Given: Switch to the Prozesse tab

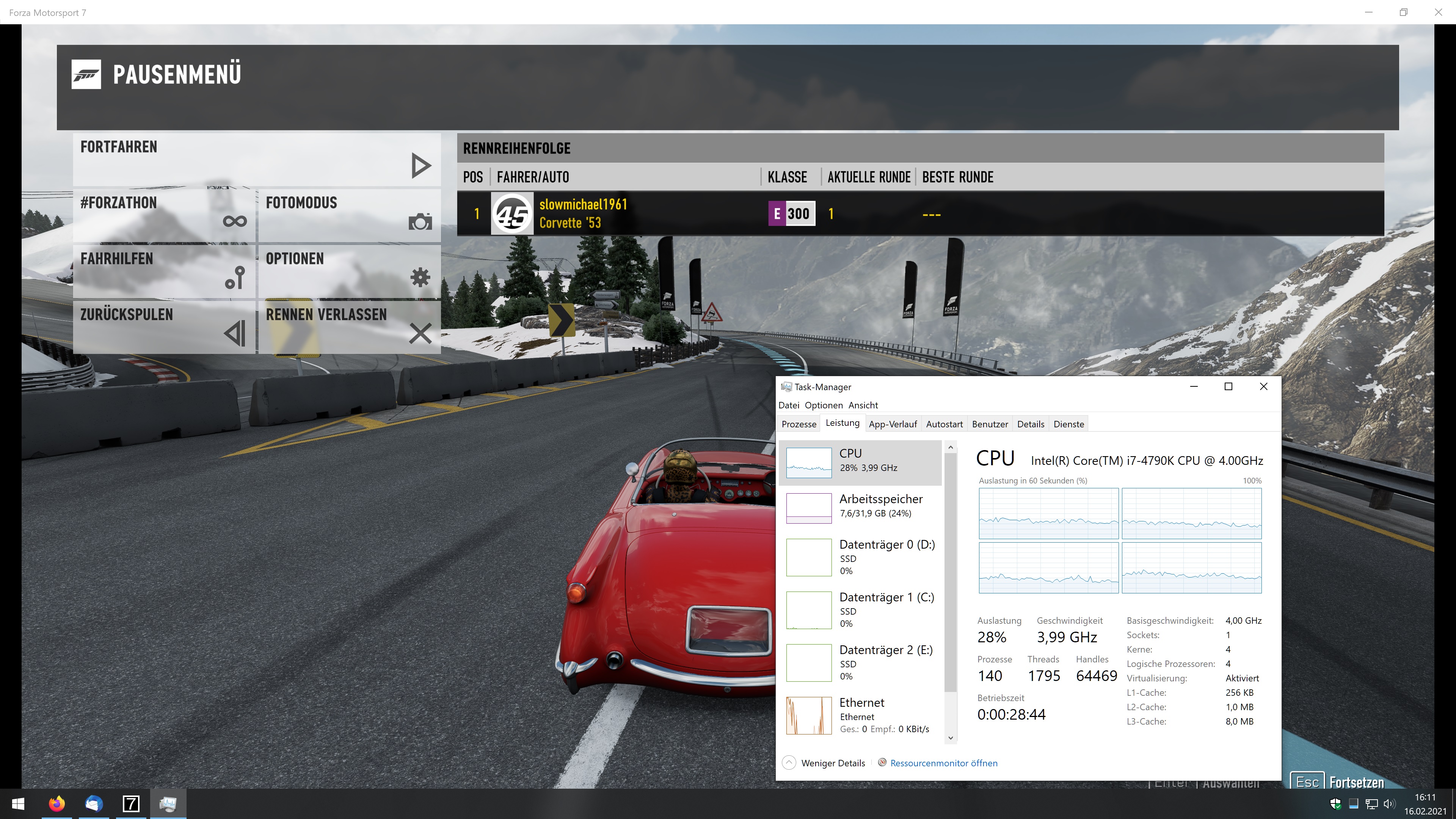Looking at the screenshot, I should [x=799, y=424].
